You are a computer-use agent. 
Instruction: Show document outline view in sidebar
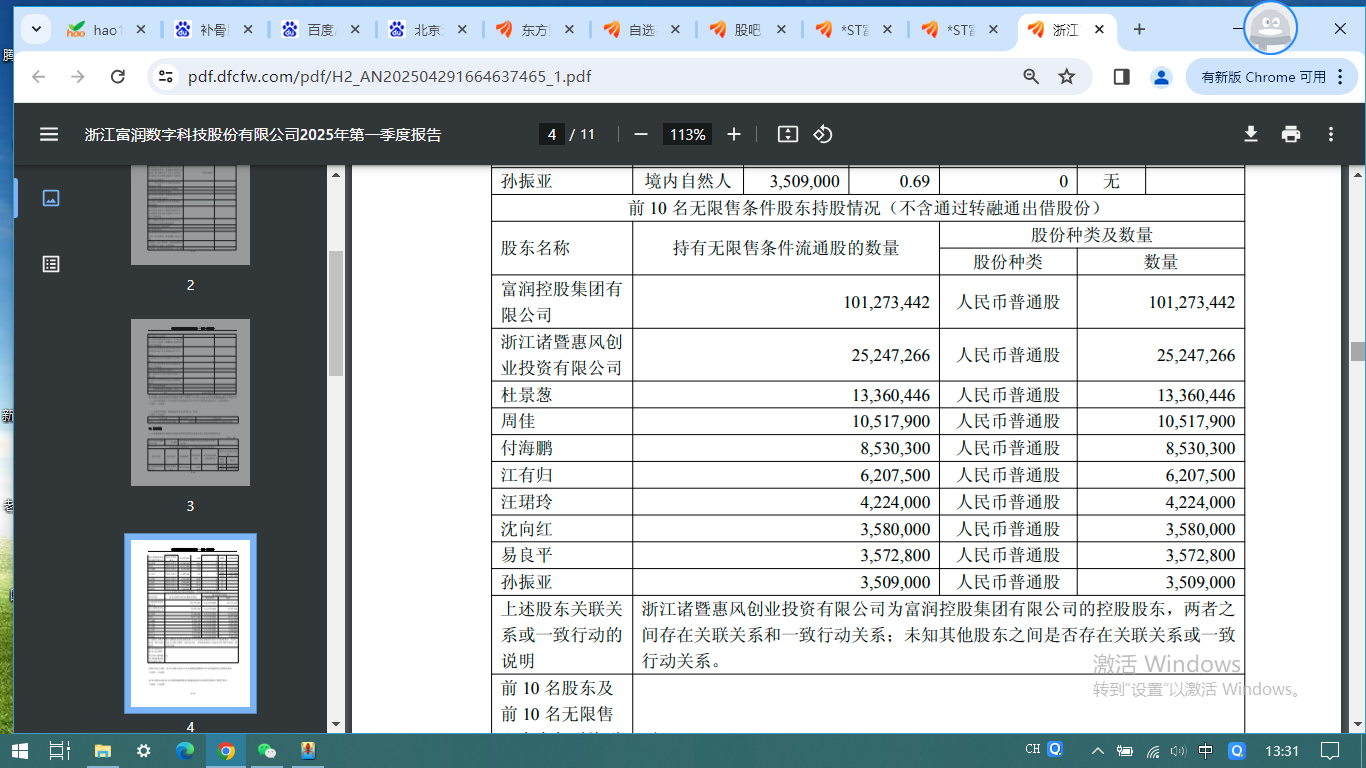51,264
